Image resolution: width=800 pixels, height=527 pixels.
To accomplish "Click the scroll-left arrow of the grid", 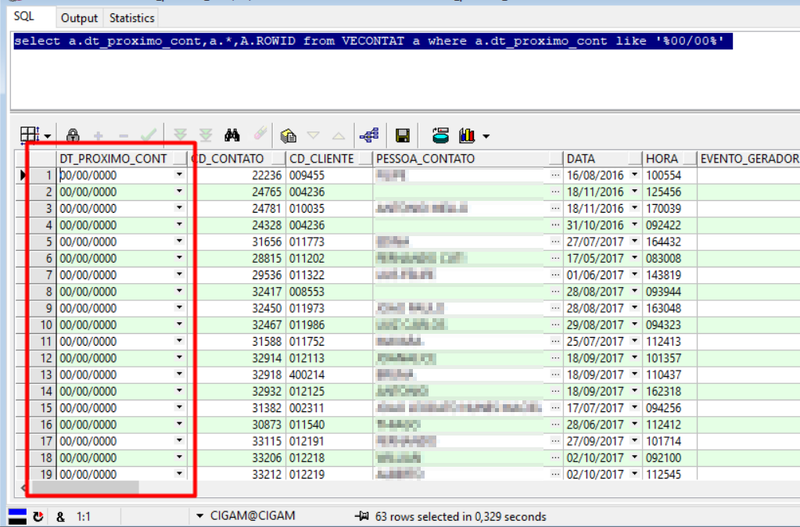I will coord(23,487).
